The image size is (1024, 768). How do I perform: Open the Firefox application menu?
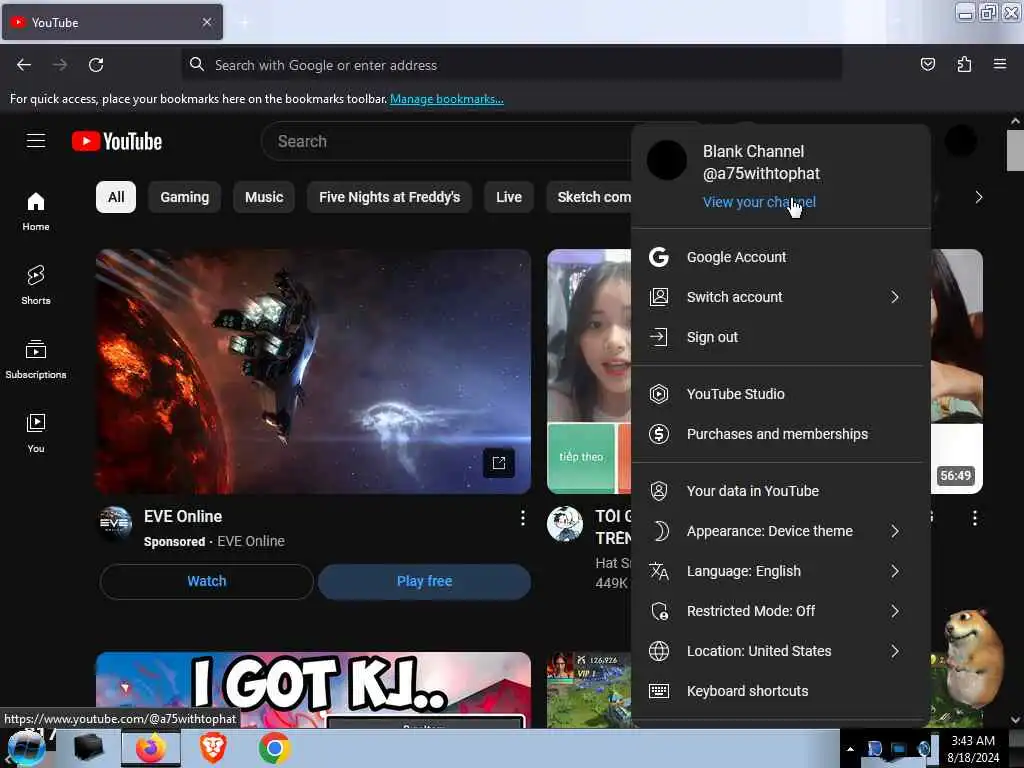point(1000,64)
